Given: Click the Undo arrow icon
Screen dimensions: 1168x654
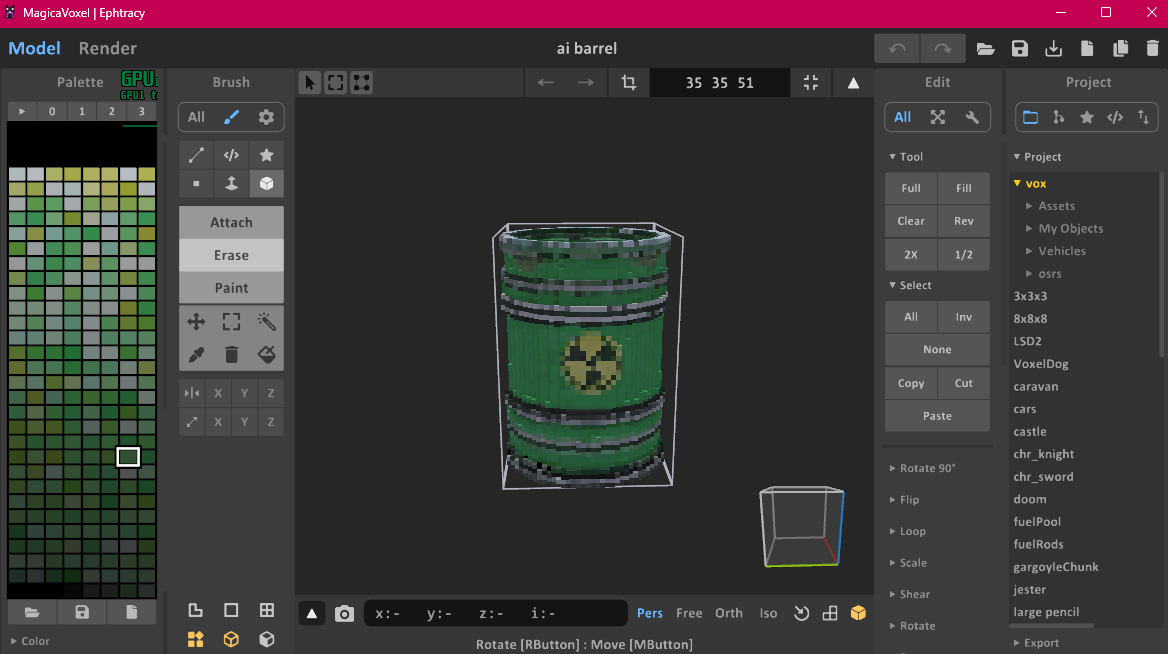Looking at the screenshot, I should click(897, 48).
